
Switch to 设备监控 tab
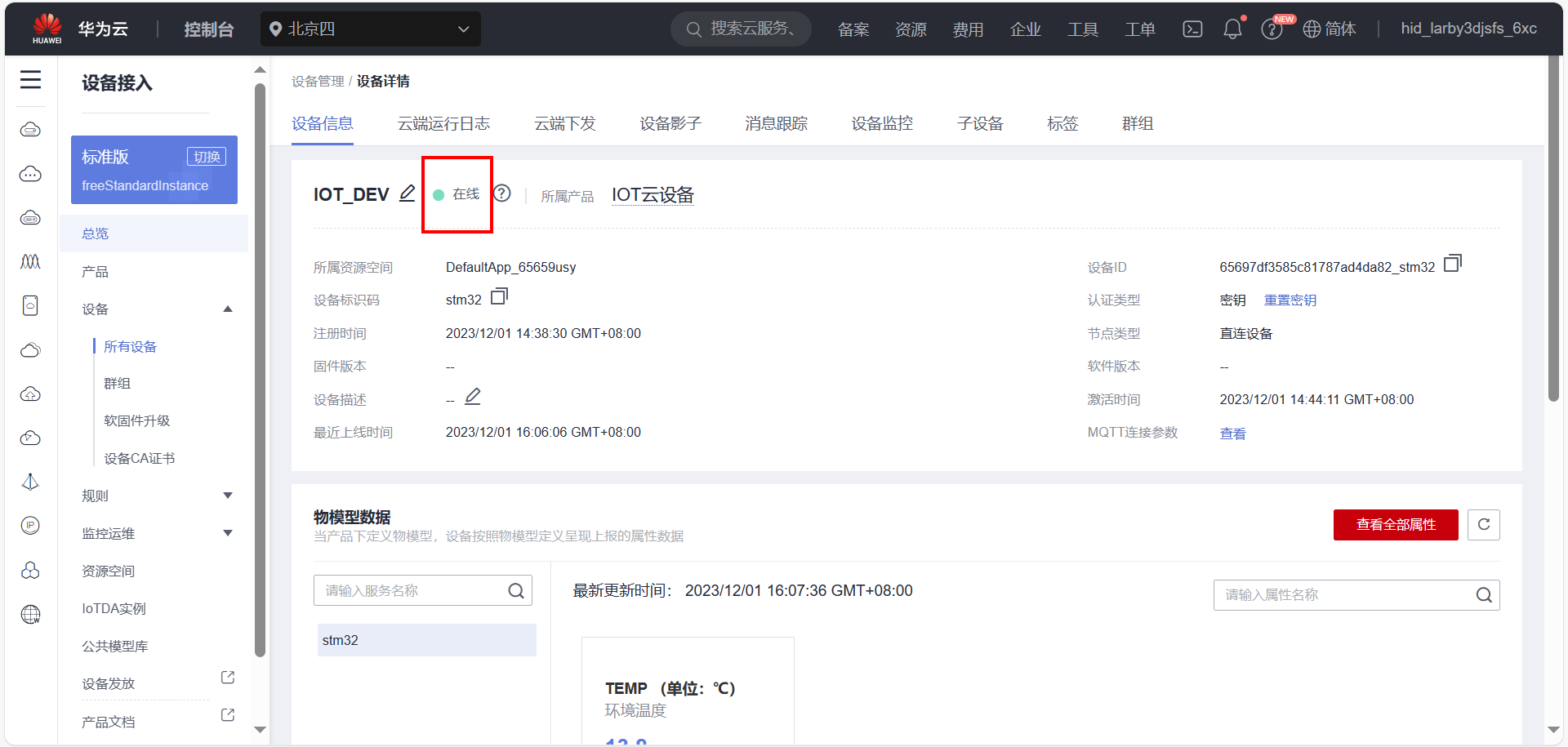[x=882, y=123]
